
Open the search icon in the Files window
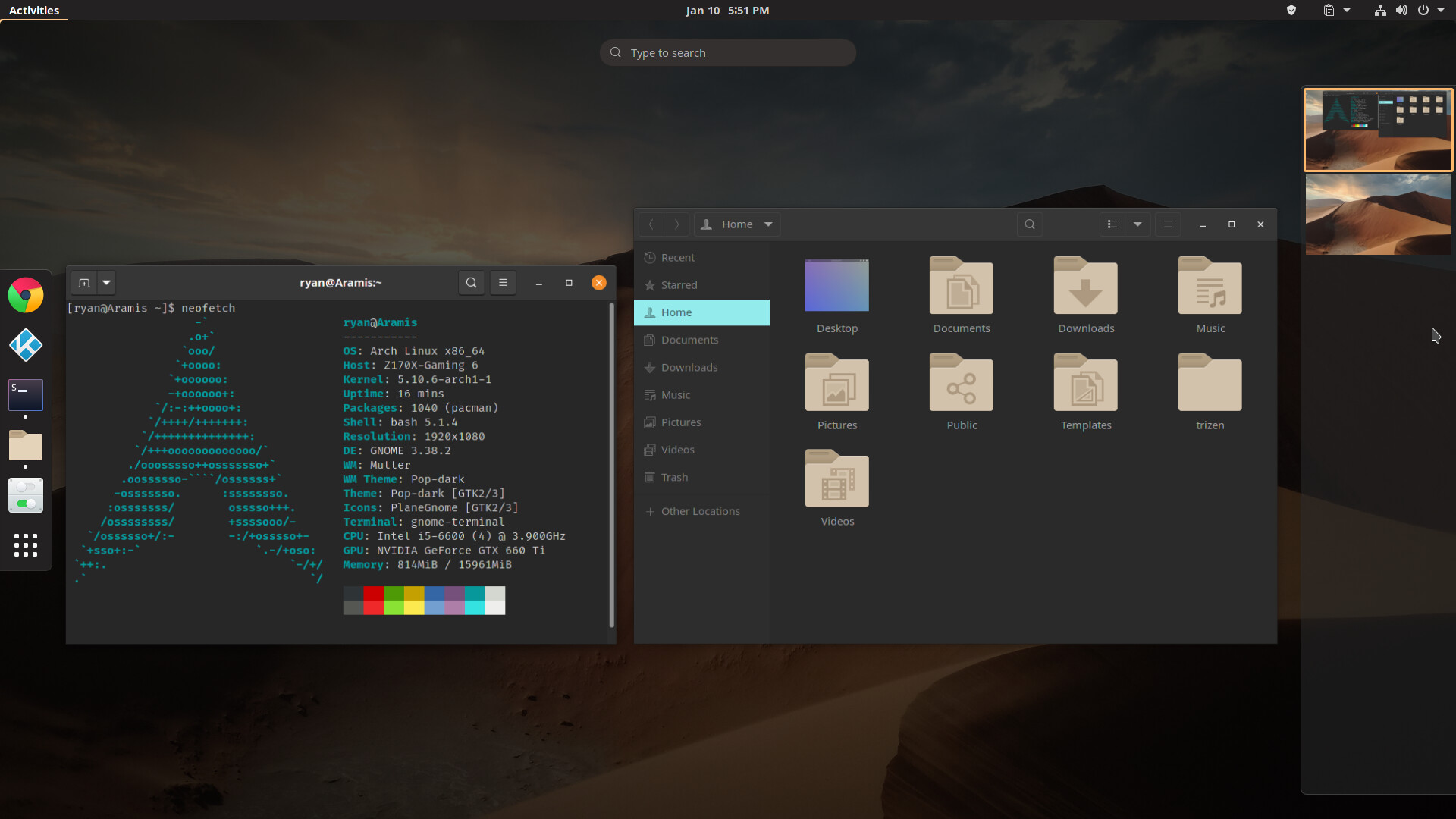pyautogui.click(x=1029, y=224)
